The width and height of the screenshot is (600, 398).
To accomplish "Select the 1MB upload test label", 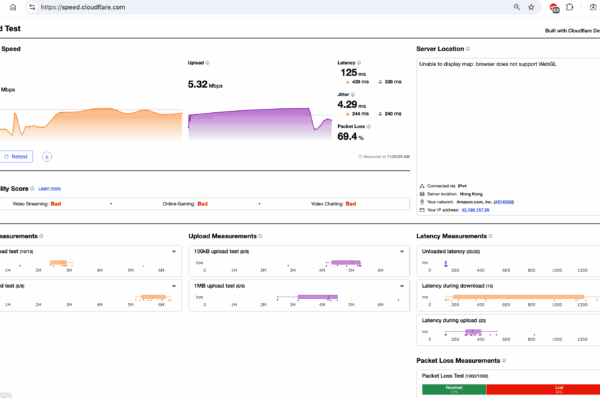I will 214,286.
